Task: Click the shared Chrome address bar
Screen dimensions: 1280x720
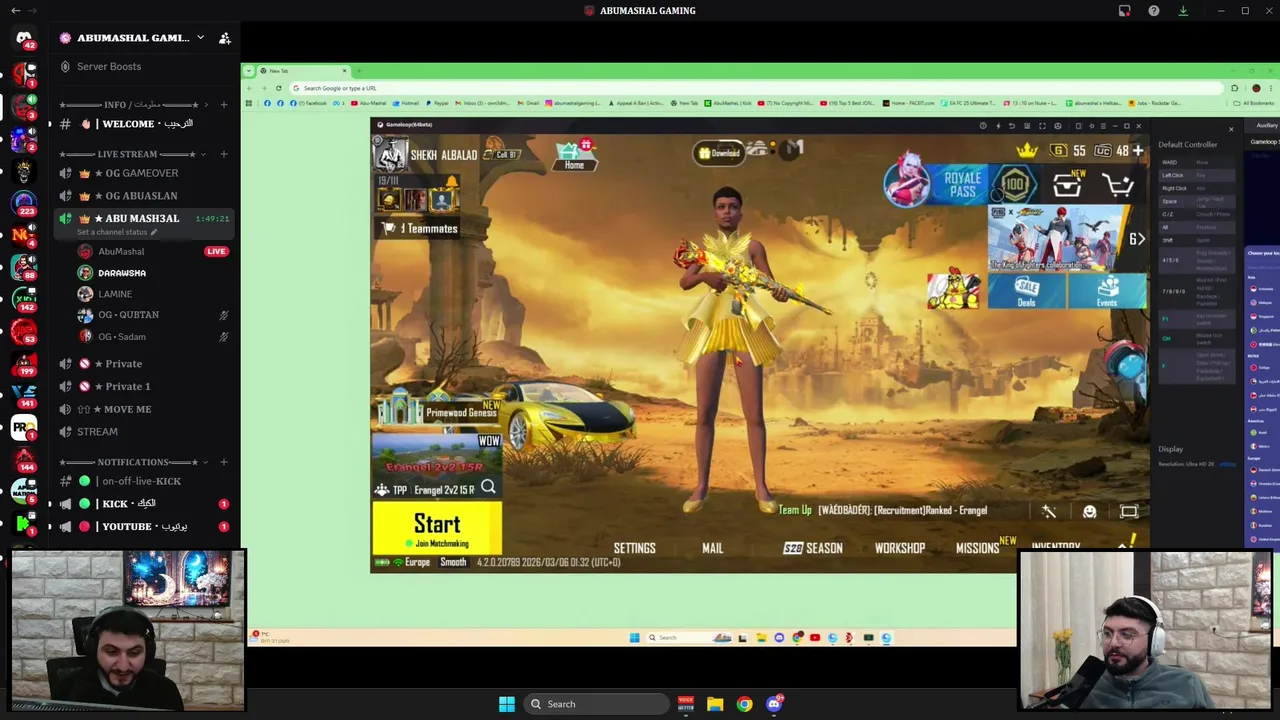Action: tap(757, 88)
